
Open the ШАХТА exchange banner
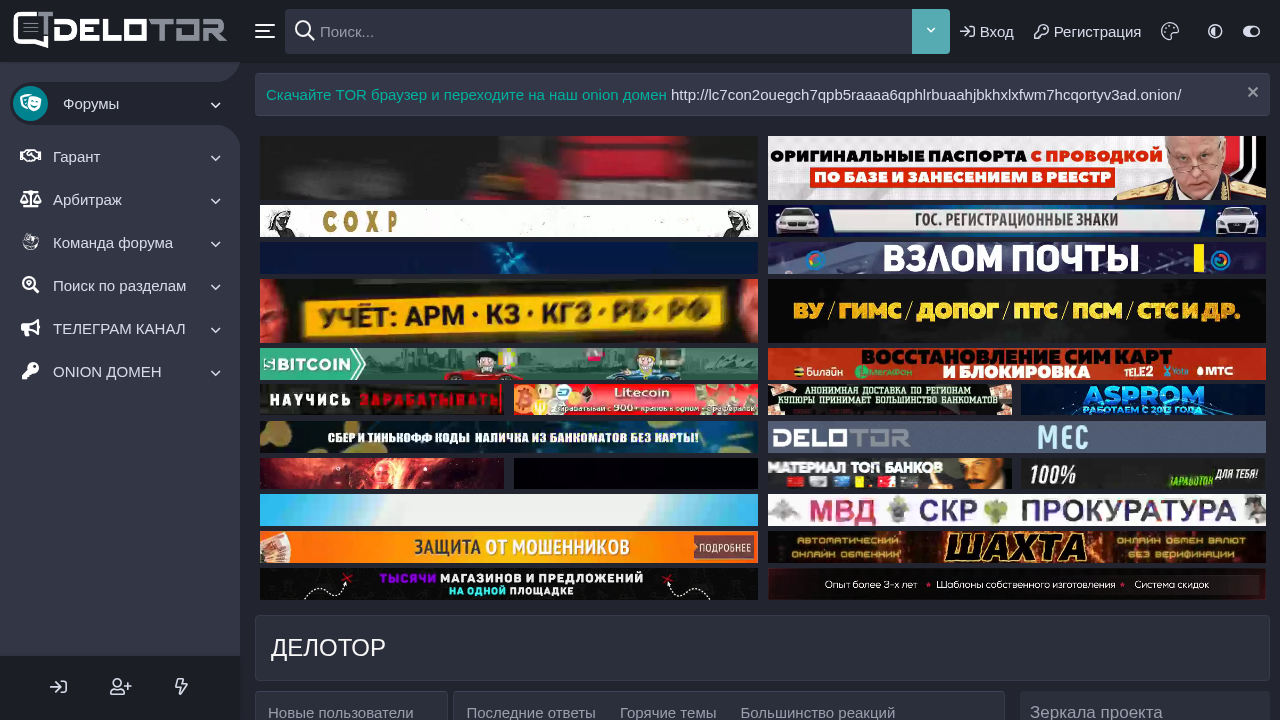pos(1017,547)
